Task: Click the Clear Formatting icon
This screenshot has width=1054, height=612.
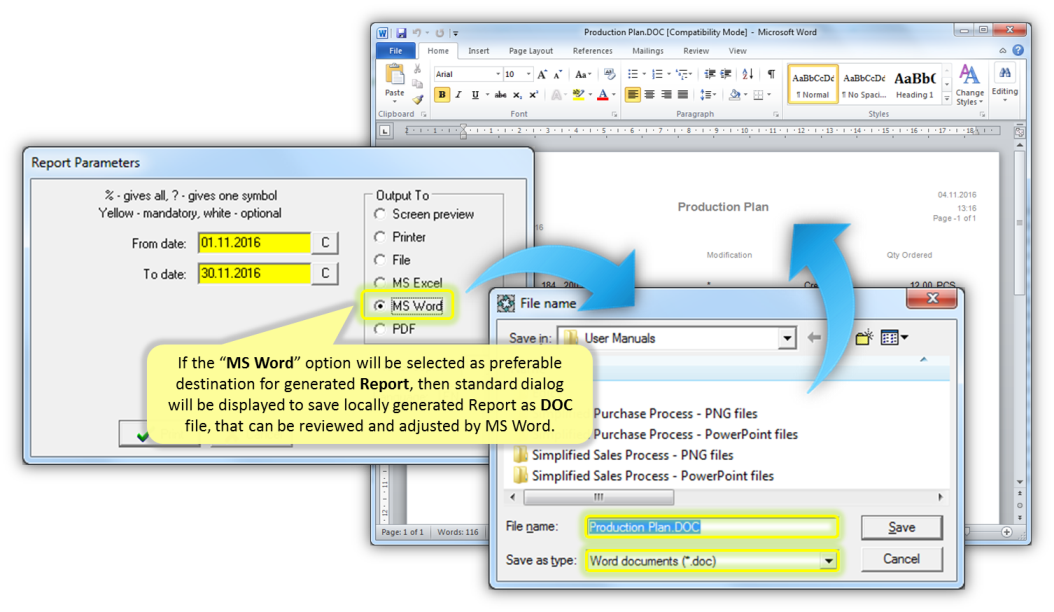Action: pos(609,74)
